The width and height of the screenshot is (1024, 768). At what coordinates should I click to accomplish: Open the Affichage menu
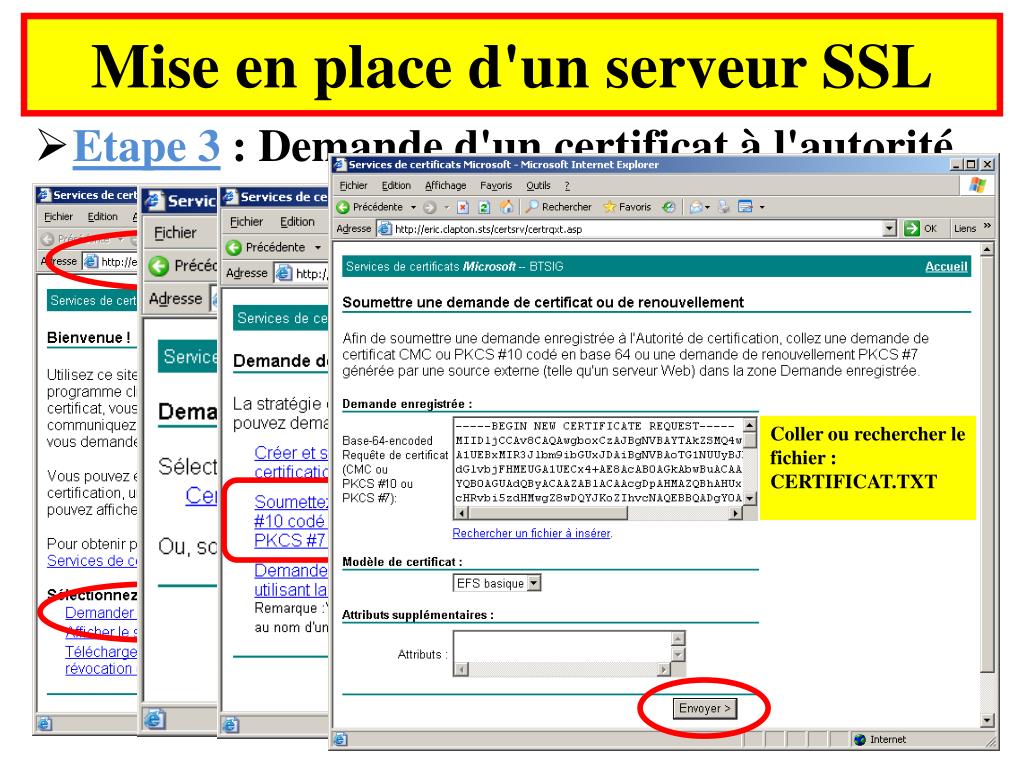coord(445,185)
